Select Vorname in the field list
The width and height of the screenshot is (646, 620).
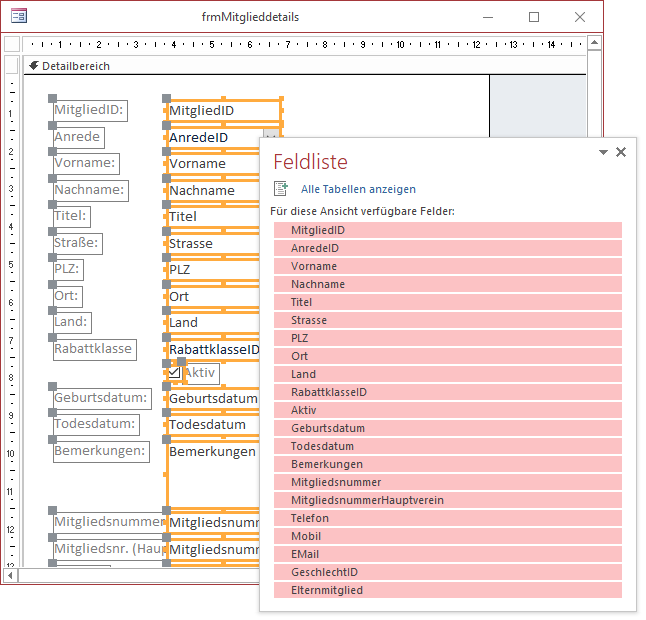point(448,266)
